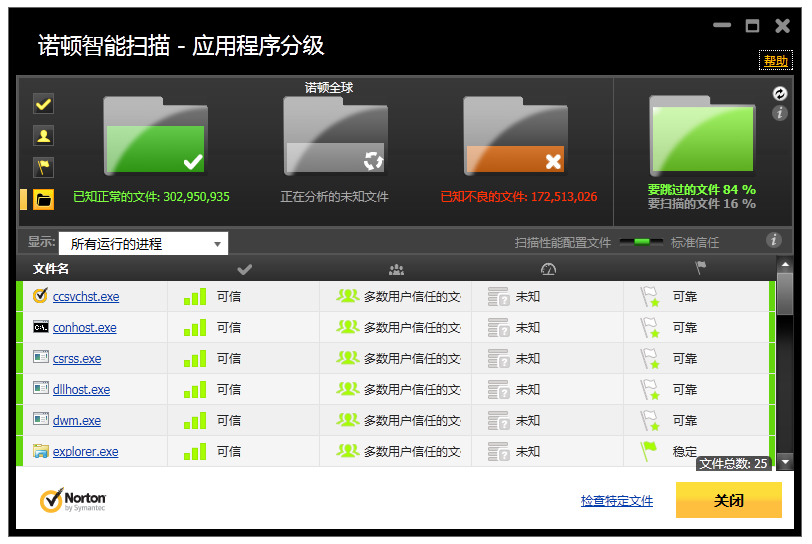Click the Norton icon beside ccsvchst.exe

click(x=40, y=295)
